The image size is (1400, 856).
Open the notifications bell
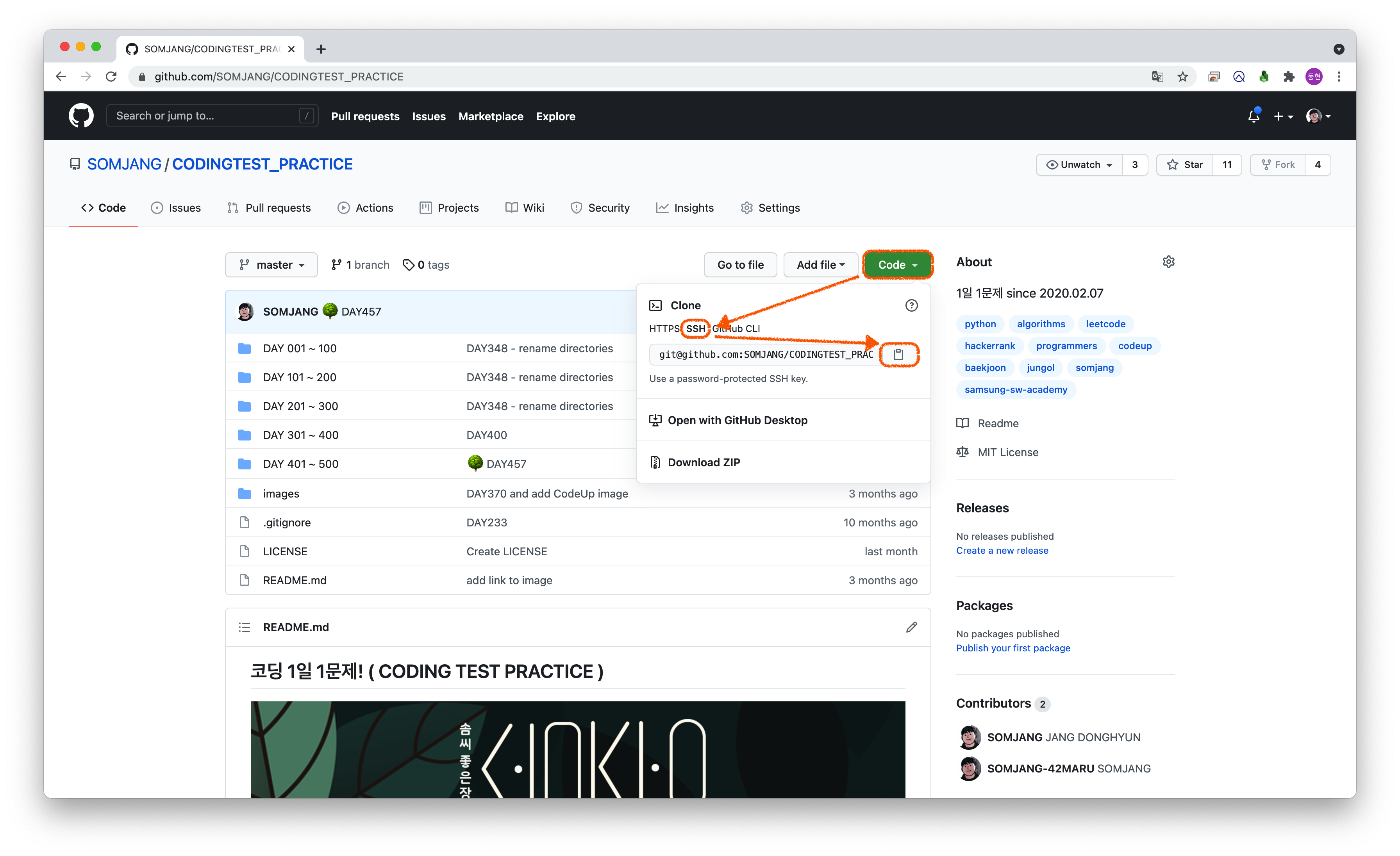(1254, 116)
